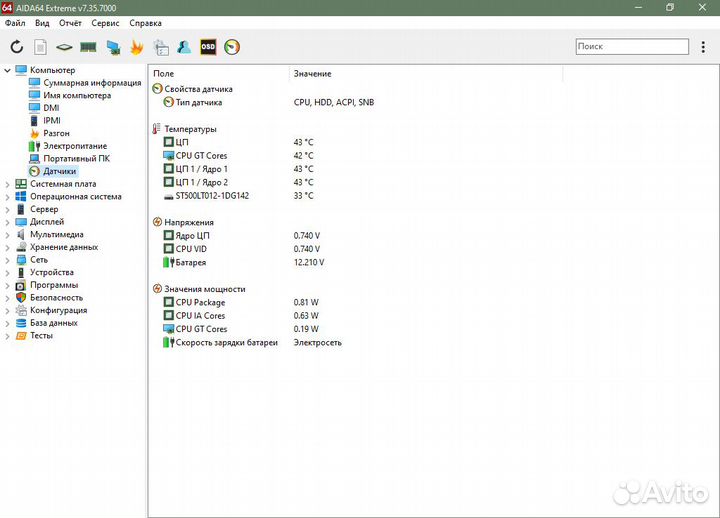
Task: Select the Батарея voltage row
Action: (243, 263)
